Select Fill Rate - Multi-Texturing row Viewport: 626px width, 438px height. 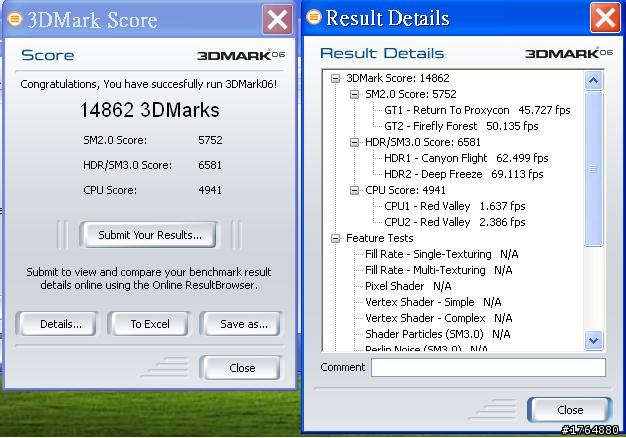[438, 270]
